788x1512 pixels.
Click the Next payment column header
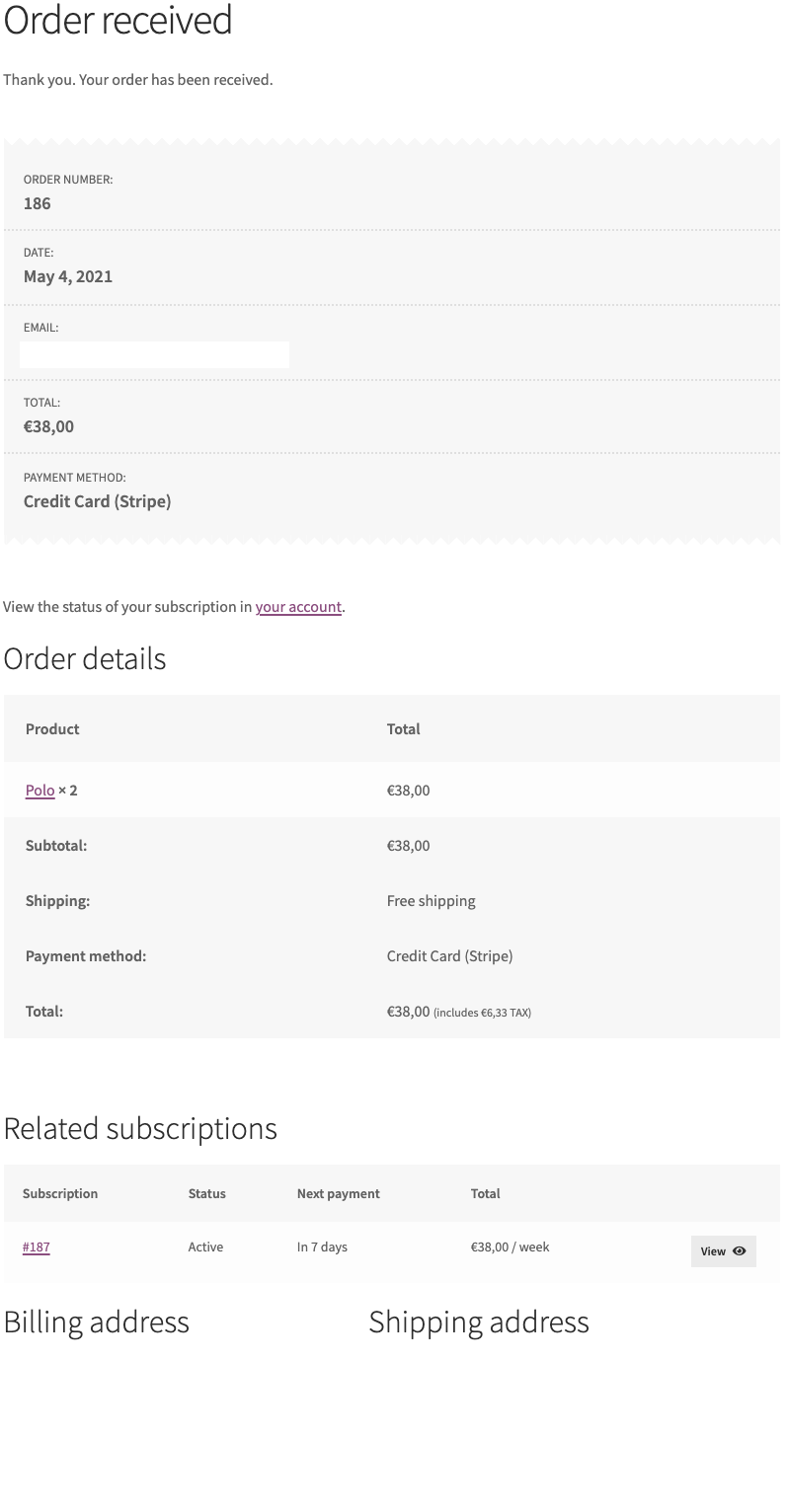(x=338, y=1193)
